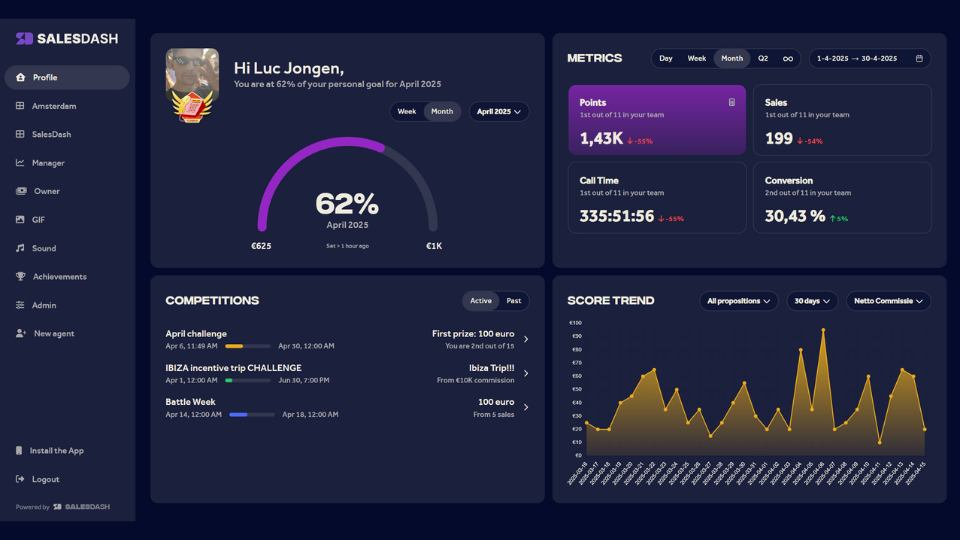Image resolution: width=960 pixels, height=540 pixels.
Task: Click the 'Ibiza Trip!!!' prize text
Action: point(492,368)
